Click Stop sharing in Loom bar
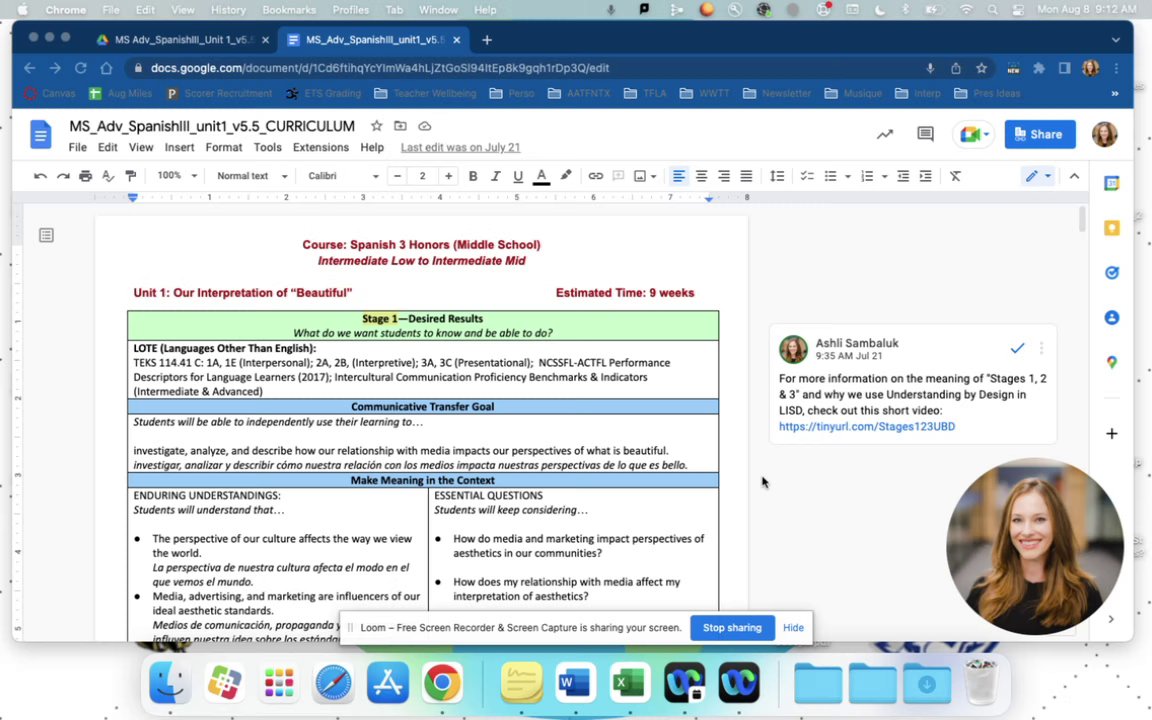This screenshot has width=1152, height=720. [732, 628]
